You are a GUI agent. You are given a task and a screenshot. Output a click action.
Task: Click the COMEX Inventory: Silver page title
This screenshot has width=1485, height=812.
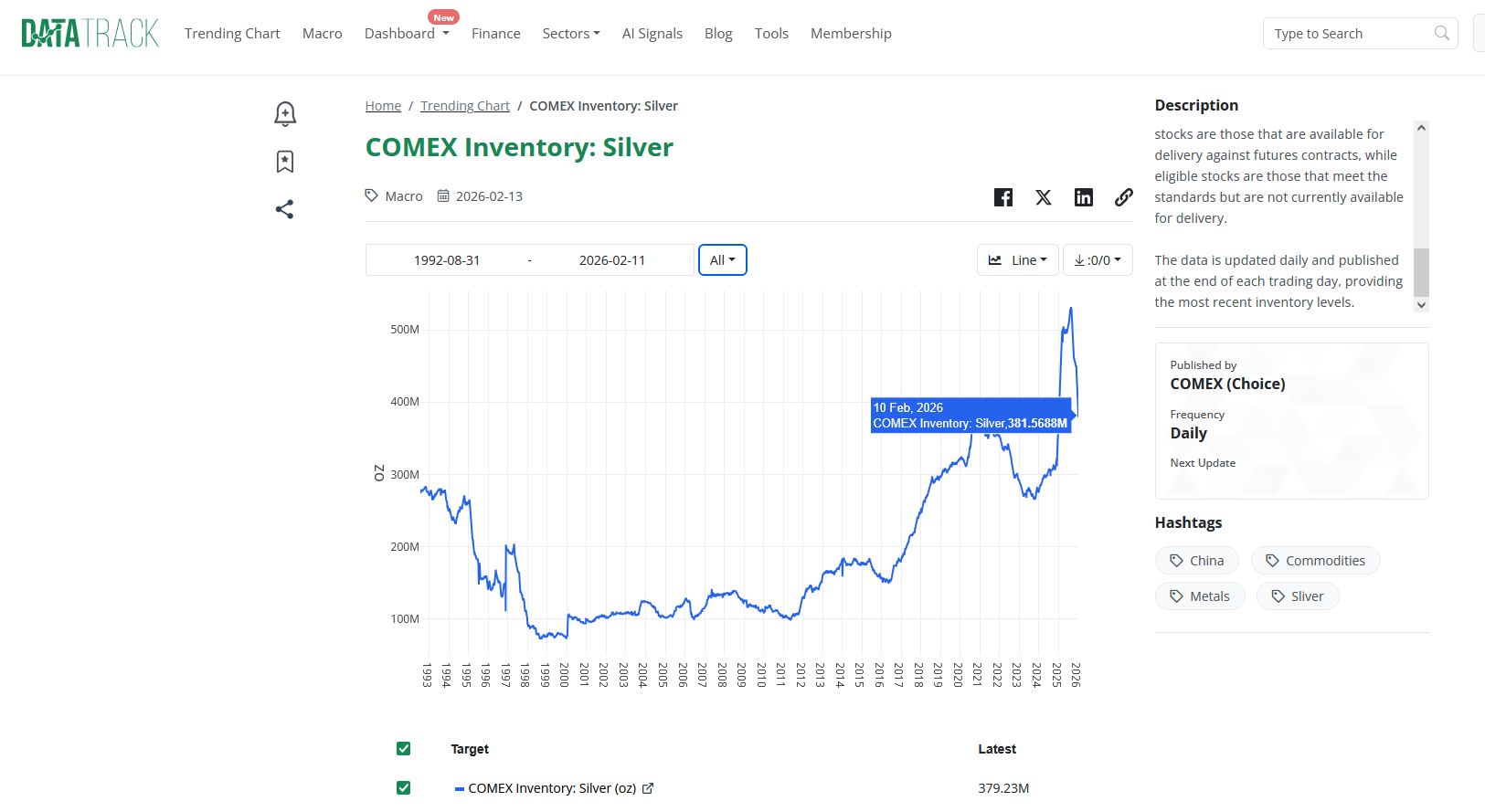tap(519, 147)
